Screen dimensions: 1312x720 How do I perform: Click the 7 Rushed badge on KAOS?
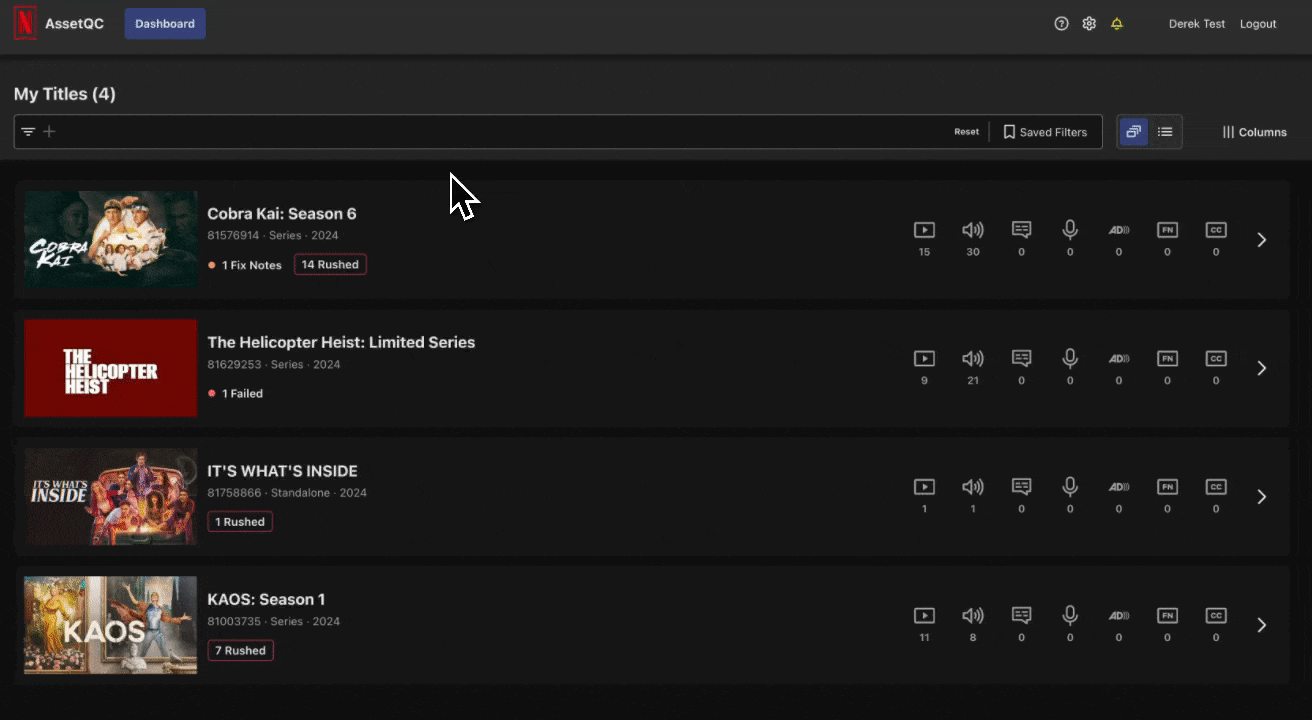click(x=240, y=650)
